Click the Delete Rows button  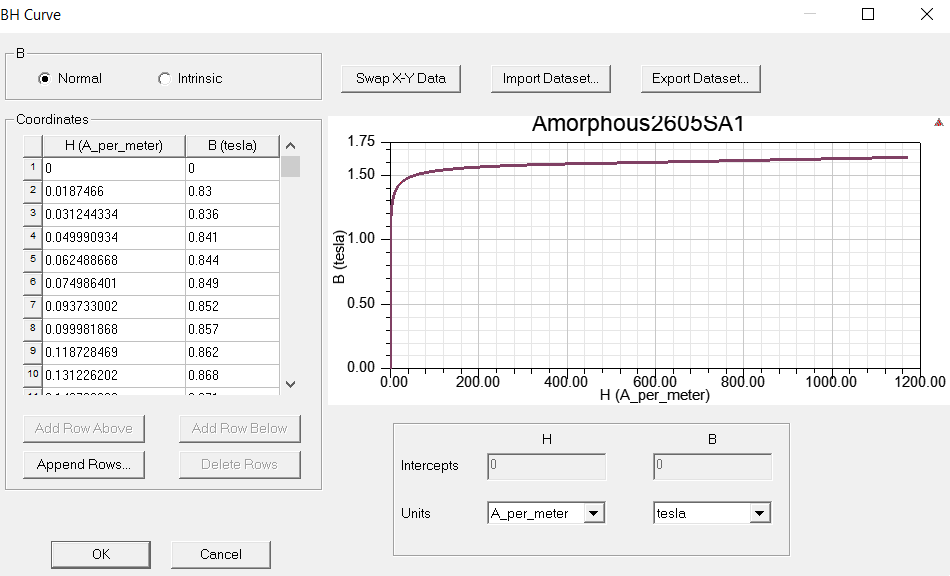pos(239,464)
